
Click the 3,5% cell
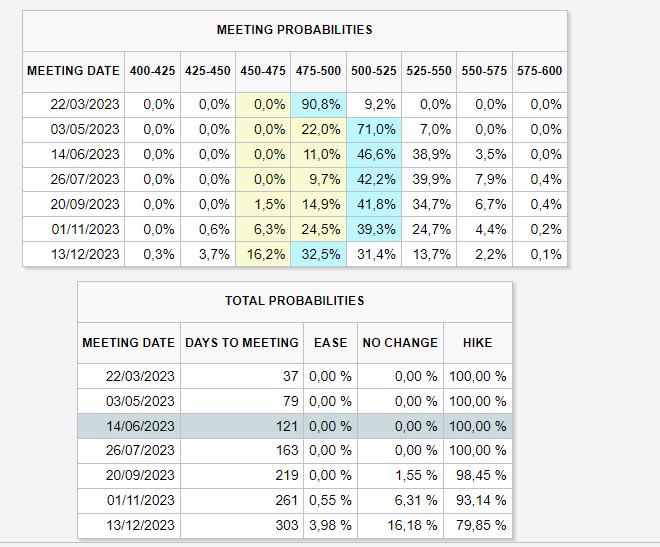pos(484,154)
